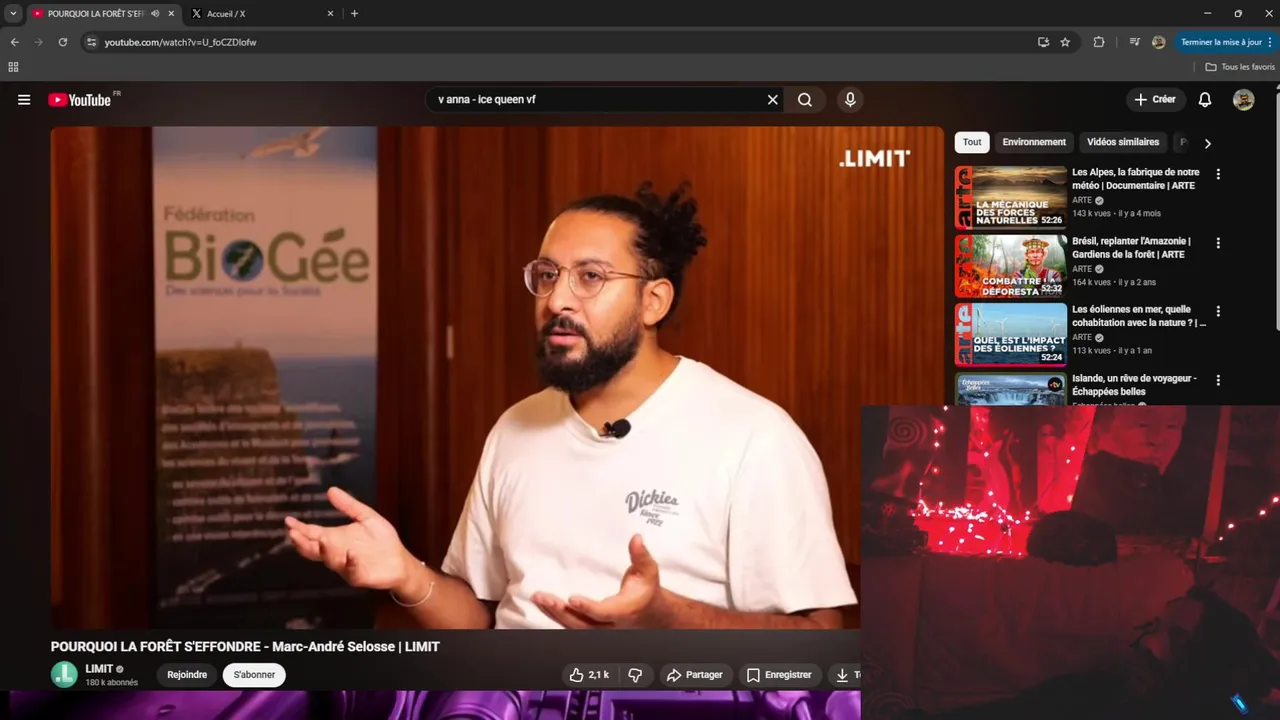Open YouTube notifications bell
This screenshot has width=1280, height=720.
pos(1205,100)
